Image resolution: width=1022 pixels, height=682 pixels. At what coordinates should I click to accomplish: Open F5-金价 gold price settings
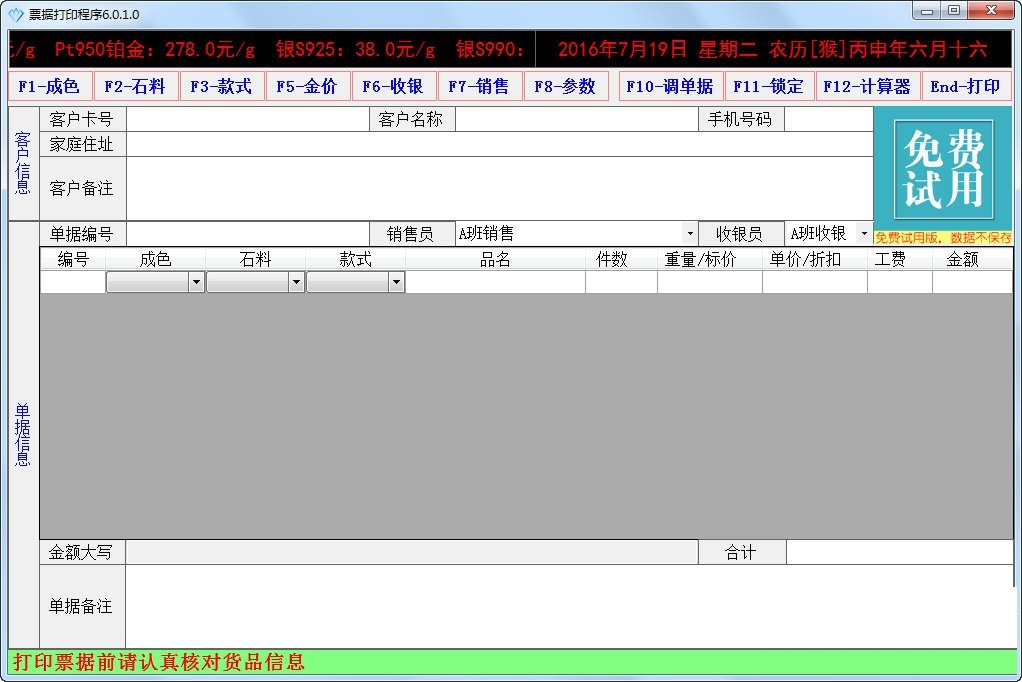(x=308, y=87)
